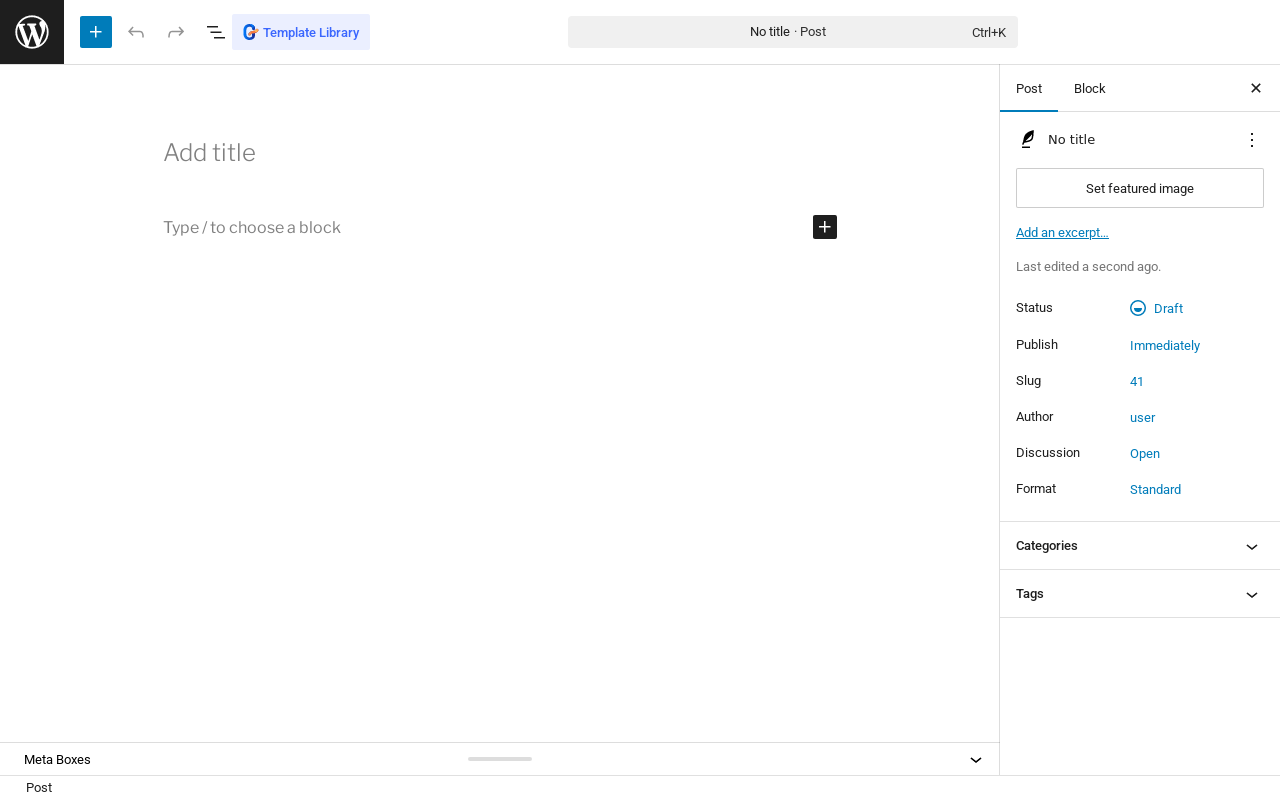The width and height of the screenshot is (1280, 800).
Task: Expand the Categories panel
Action: [1140, 546]
